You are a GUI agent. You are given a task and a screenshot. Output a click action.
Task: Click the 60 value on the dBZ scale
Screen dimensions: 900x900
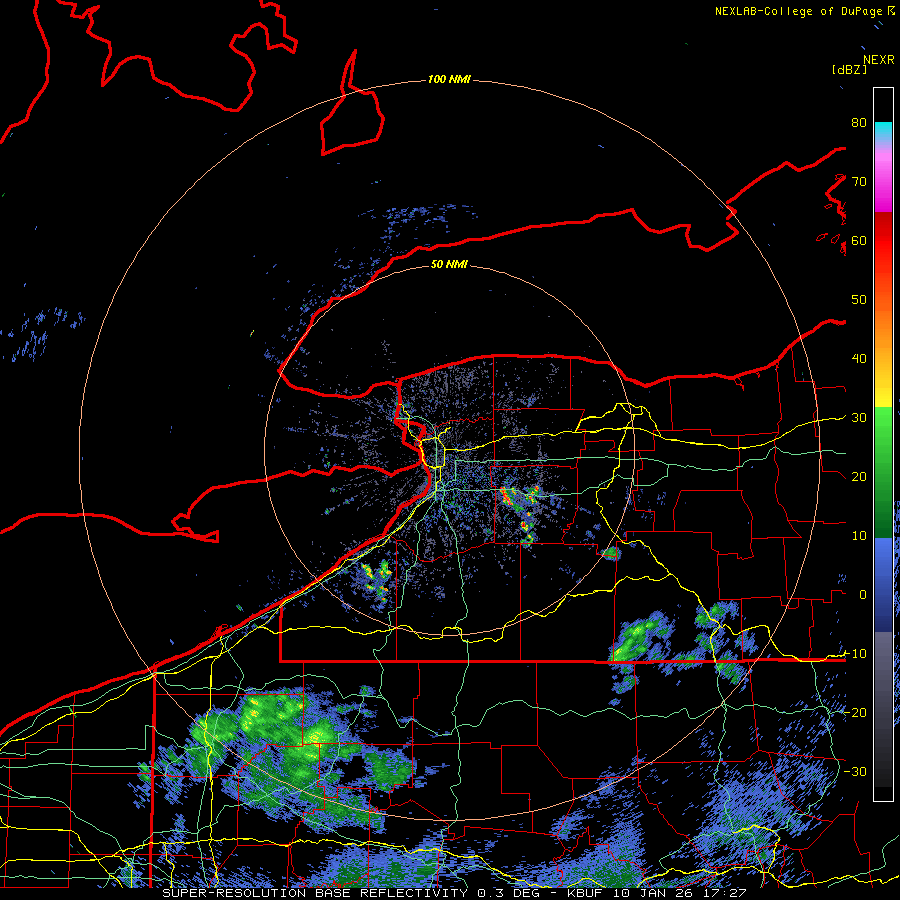click(x=859, y=240)
